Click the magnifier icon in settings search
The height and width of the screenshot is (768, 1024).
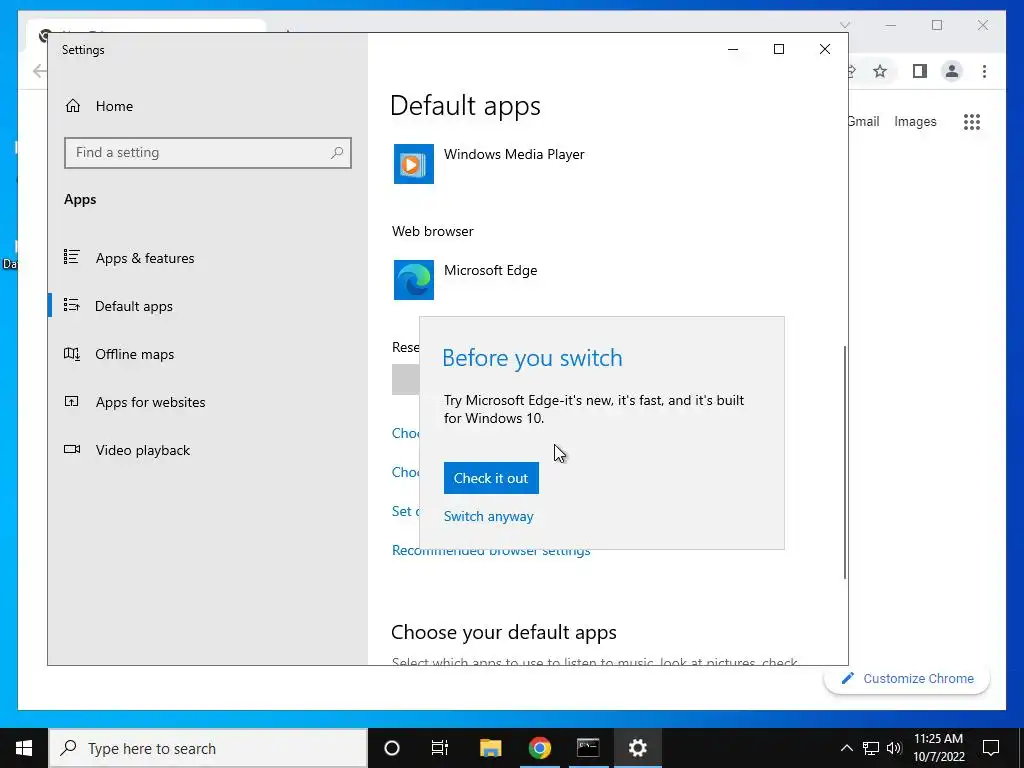(x=337, y=153)
